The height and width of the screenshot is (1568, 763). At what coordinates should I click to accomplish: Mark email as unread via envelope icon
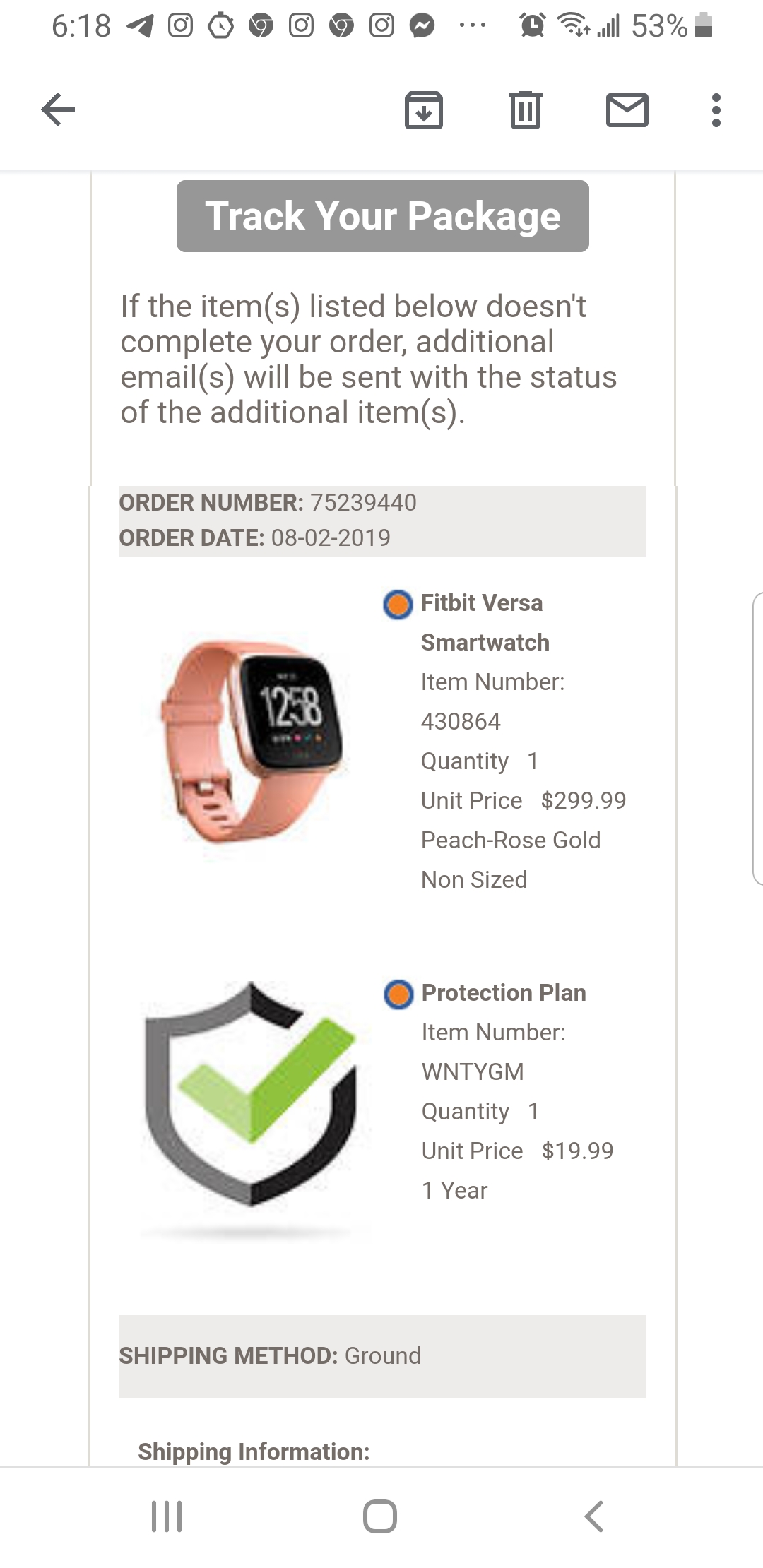[x=627, y=110]
